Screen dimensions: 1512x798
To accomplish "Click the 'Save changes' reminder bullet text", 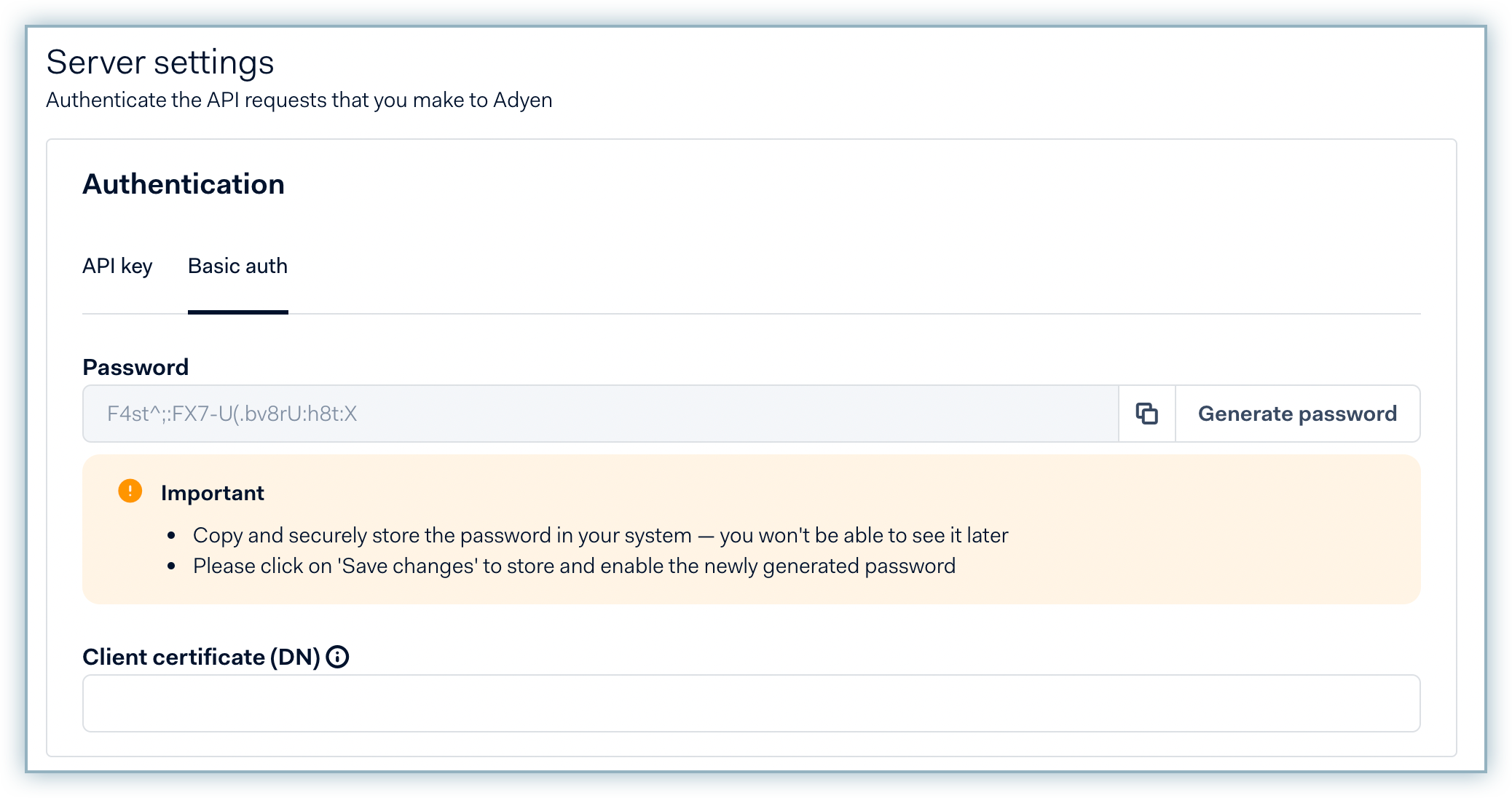I will pos(574,566).
